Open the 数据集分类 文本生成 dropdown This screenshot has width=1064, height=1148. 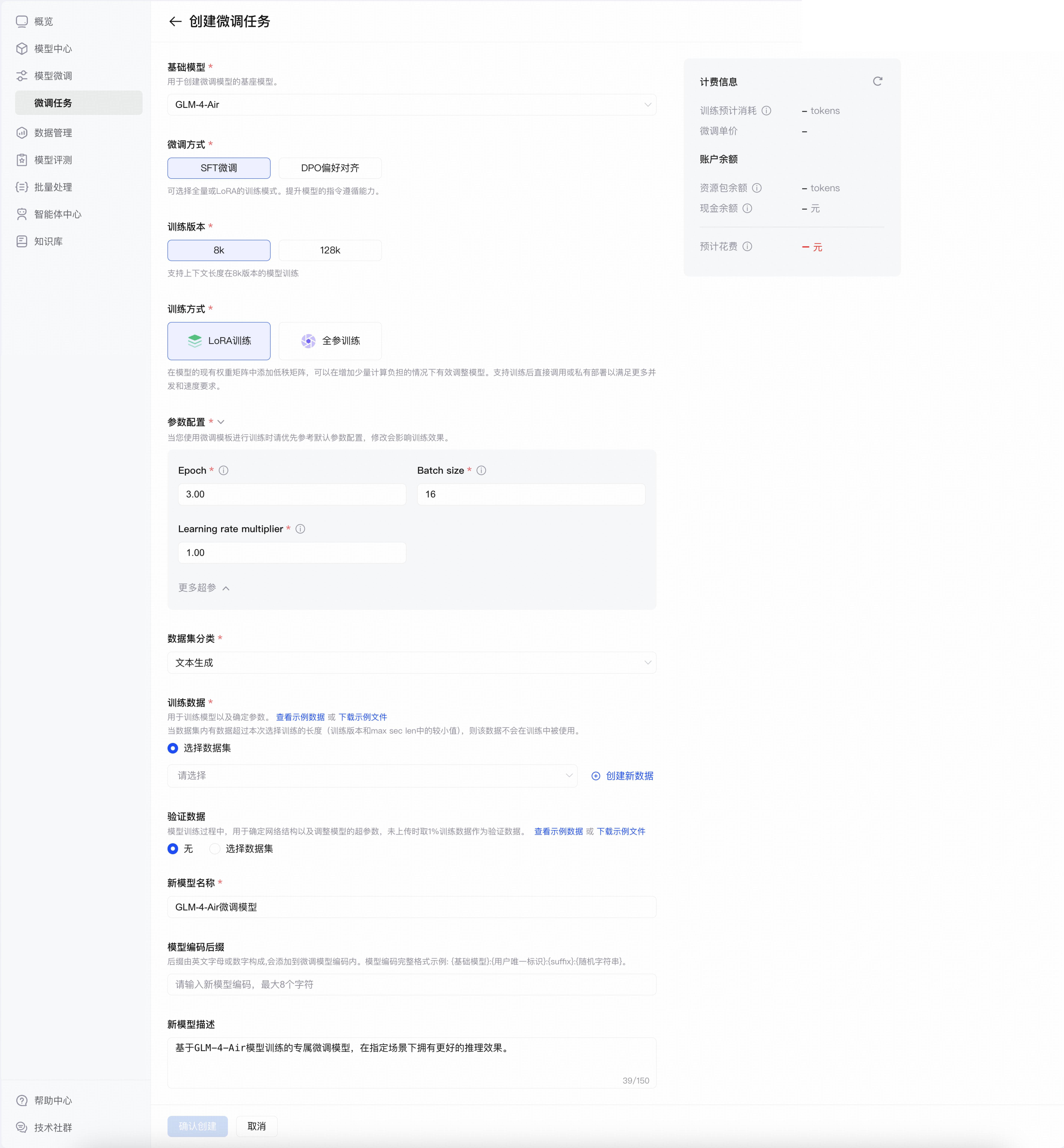(412, 663)
